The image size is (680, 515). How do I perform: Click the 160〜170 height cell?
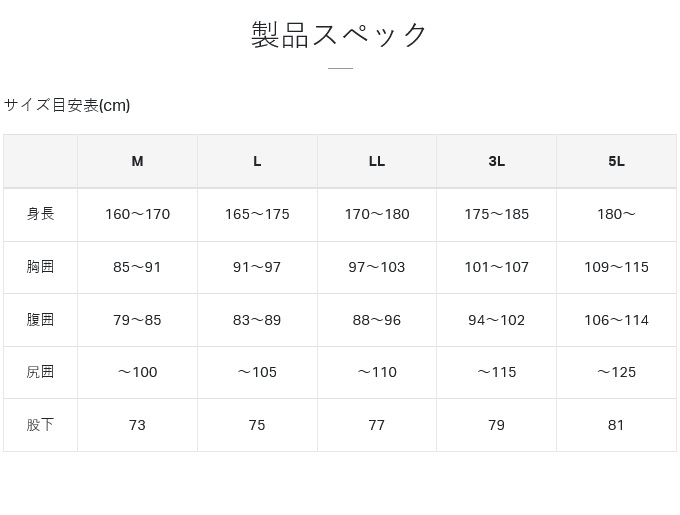[x=137, y=214]
